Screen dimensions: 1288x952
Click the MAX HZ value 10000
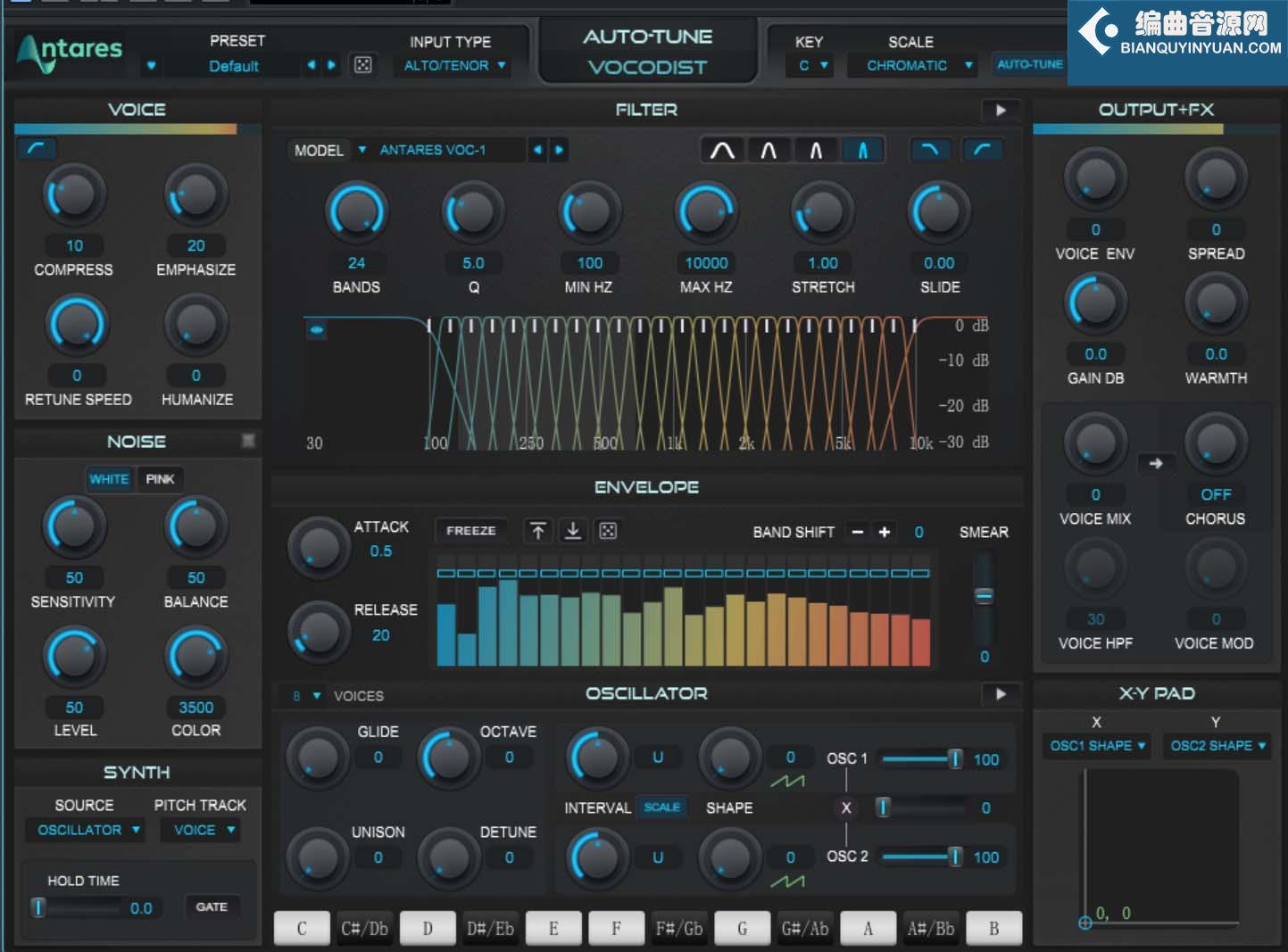(706, 263)
